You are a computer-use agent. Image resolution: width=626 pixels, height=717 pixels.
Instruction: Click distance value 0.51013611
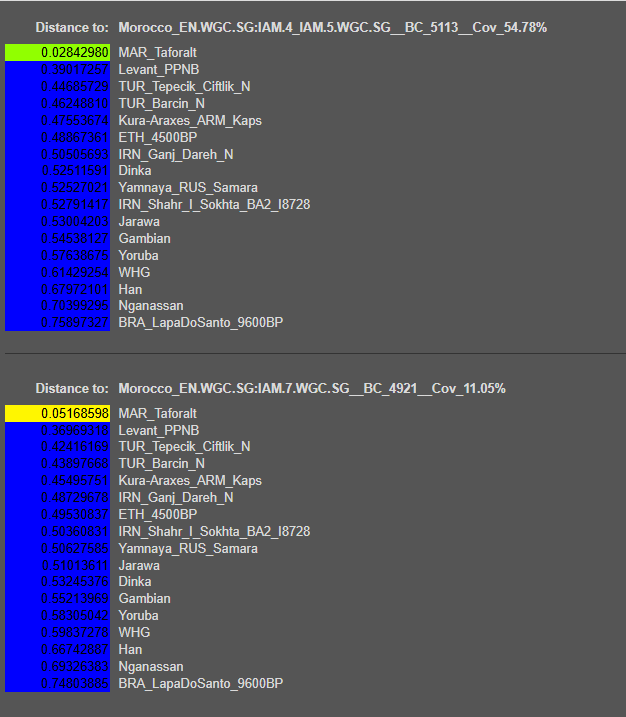(57, 565)
